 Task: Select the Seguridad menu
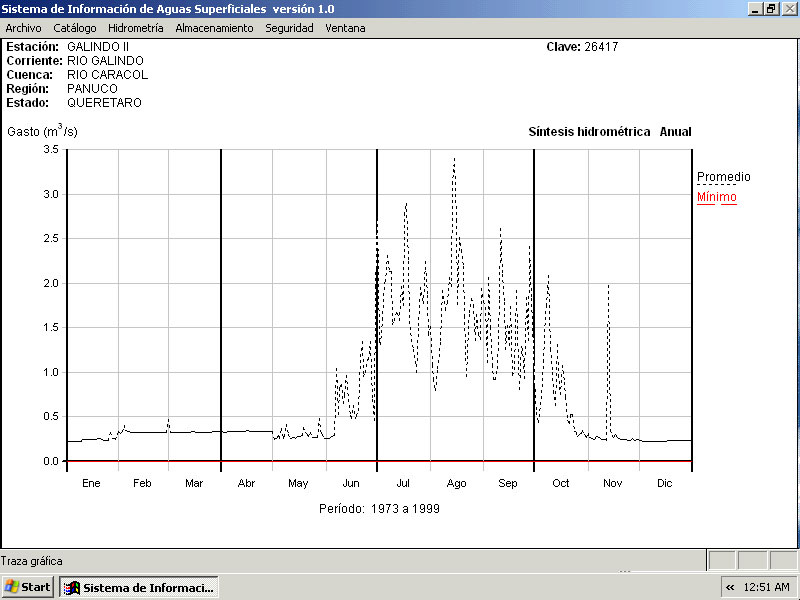pos(289,28)
